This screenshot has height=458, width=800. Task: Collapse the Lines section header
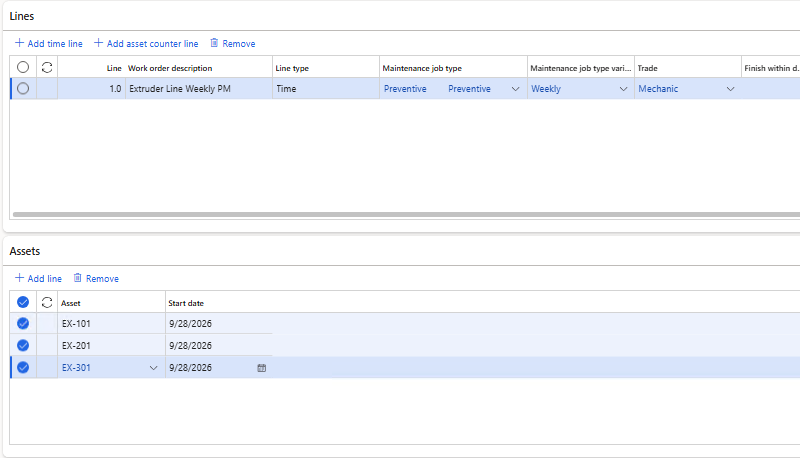point(22,16)
